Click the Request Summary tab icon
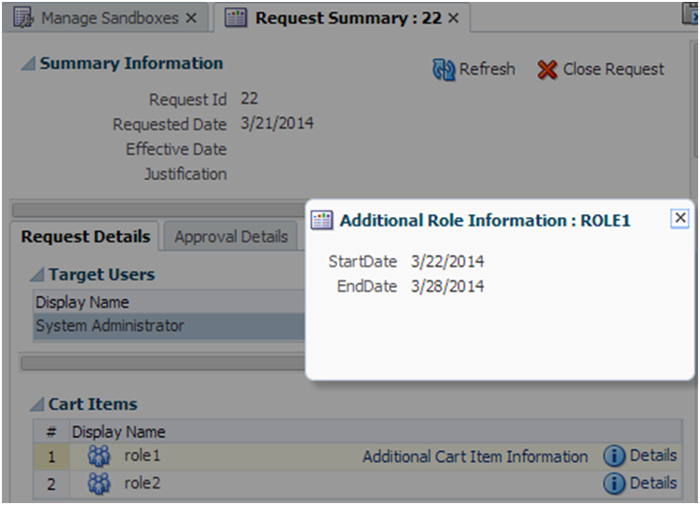 236,18
